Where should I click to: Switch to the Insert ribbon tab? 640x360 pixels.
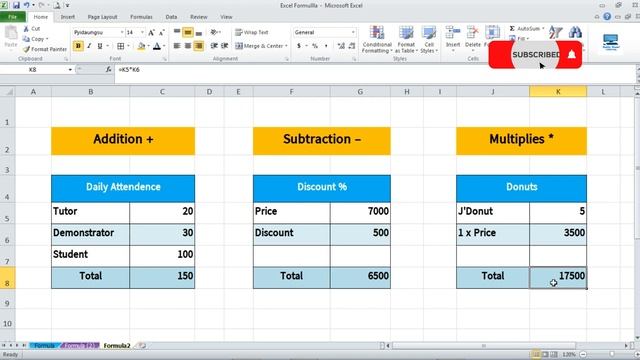[x=68, y=17]
